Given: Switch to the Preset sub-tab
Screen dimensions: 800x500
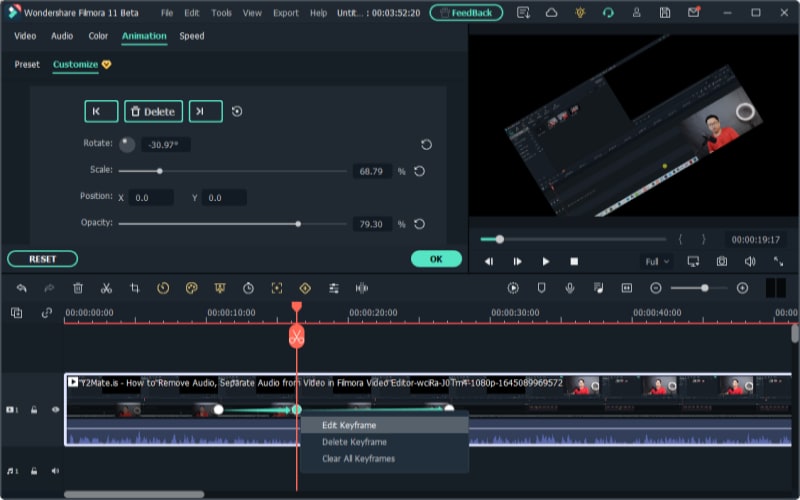Looking at the screenshot, I should (x=27, y=64).
